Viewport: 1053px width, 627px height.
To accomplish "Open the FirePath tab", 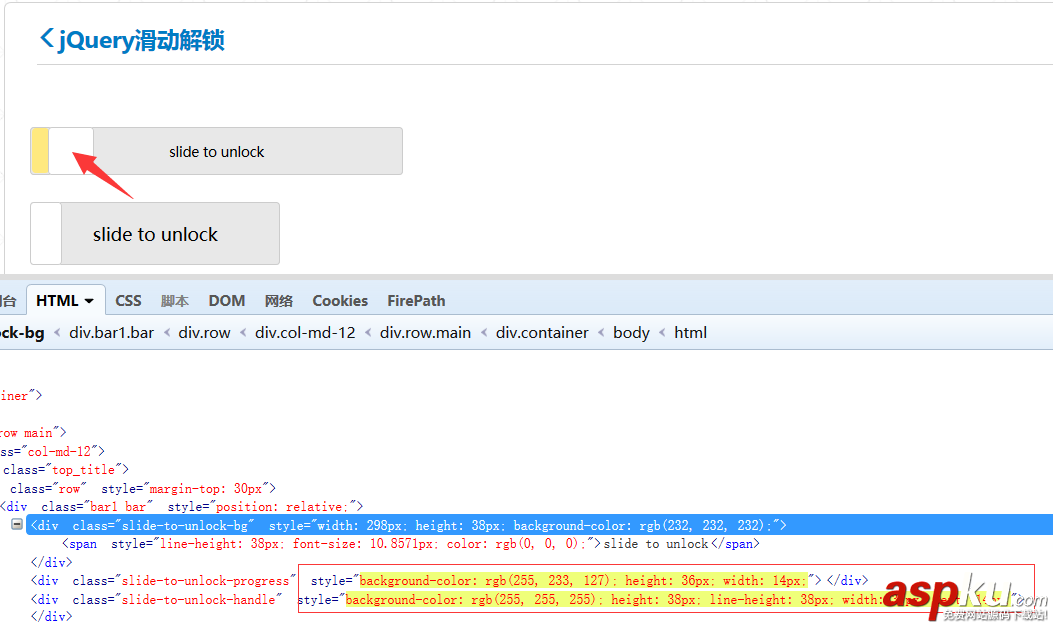I will click(416, 301).
